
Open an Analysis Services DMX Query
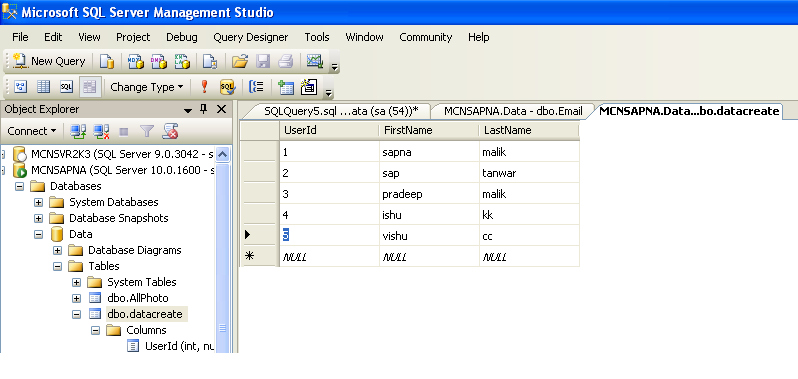click(x=159, y=62)
